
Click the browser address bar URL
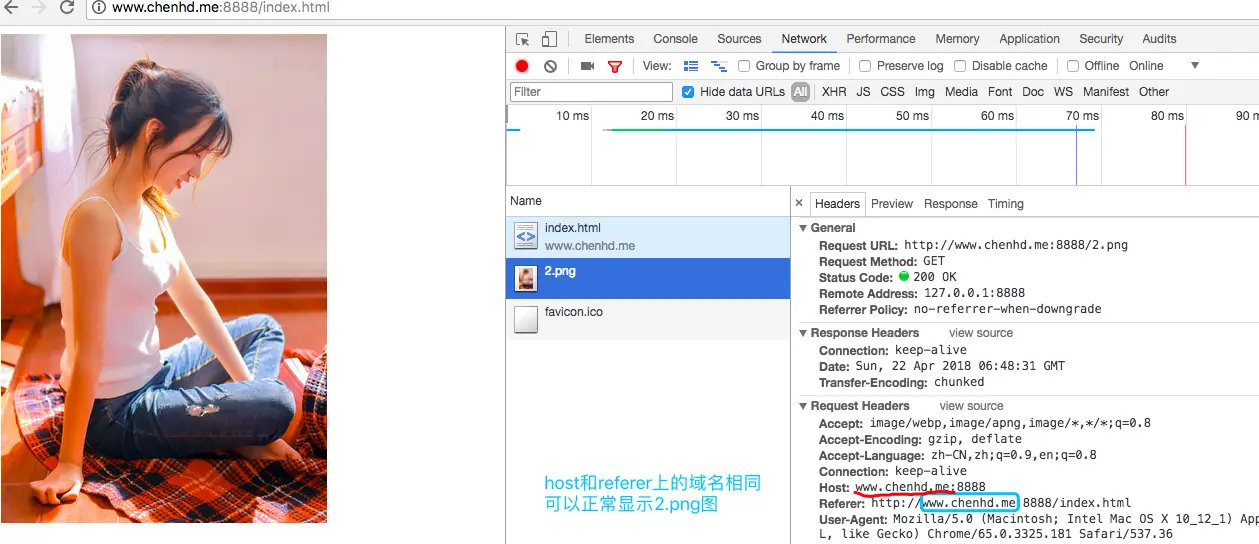tap(221, 8)
